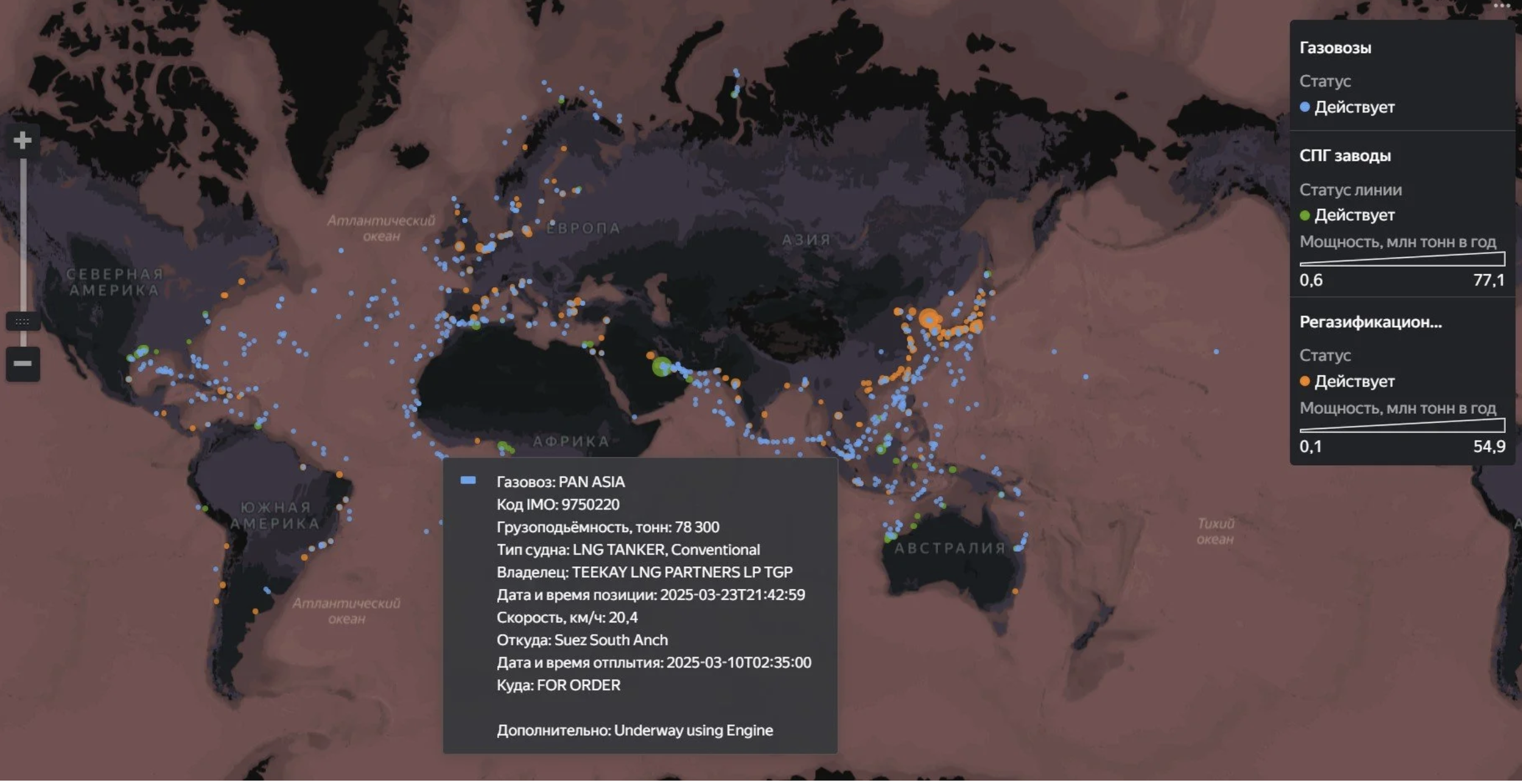
Task: Click the zoom slider handle
Action: (x=23, y=321)
